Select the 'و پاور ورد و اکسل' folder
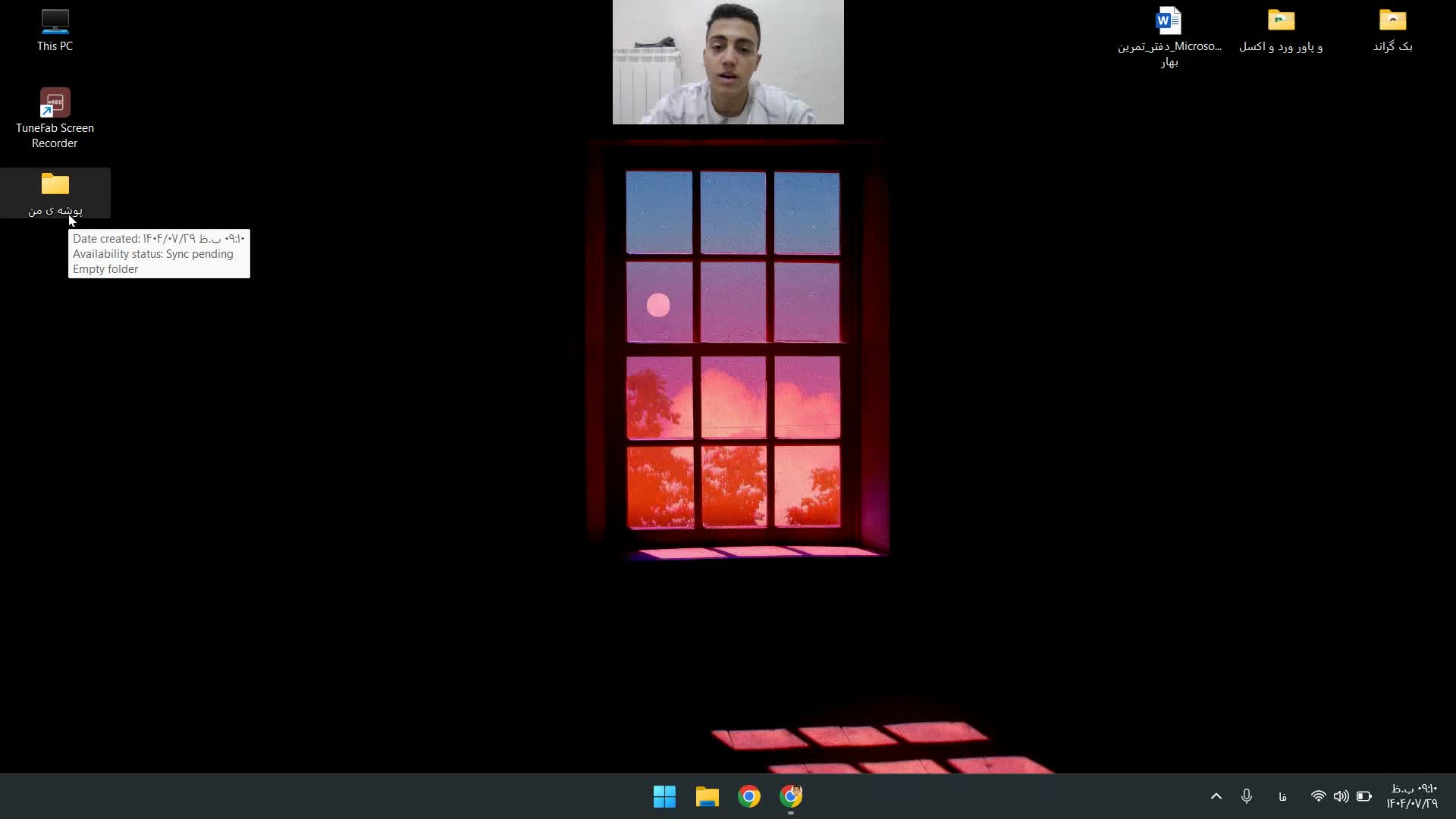 tap(1281, 21)
